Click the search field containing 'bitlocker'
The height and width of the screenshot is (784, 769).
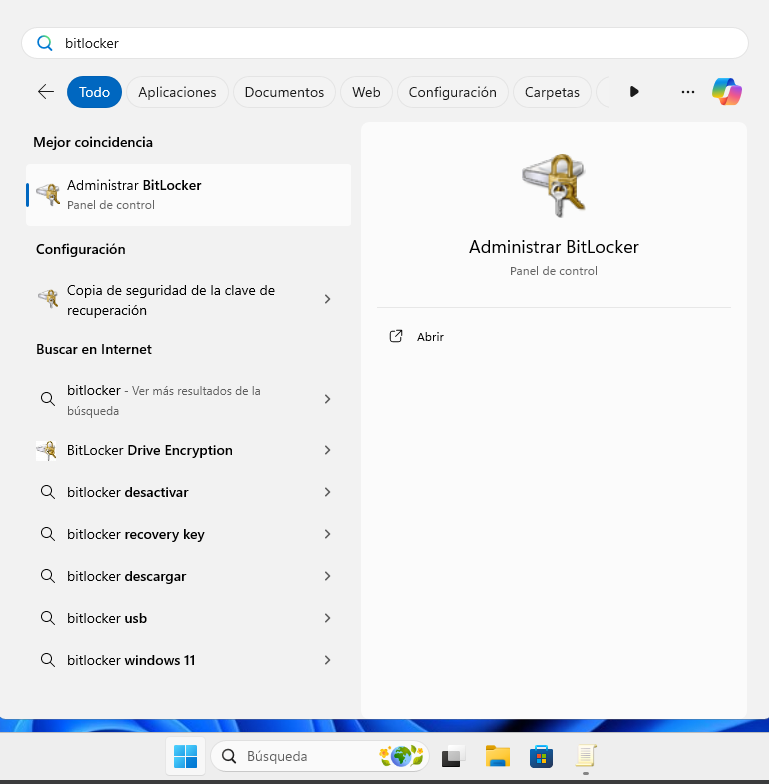pos(384,43)
